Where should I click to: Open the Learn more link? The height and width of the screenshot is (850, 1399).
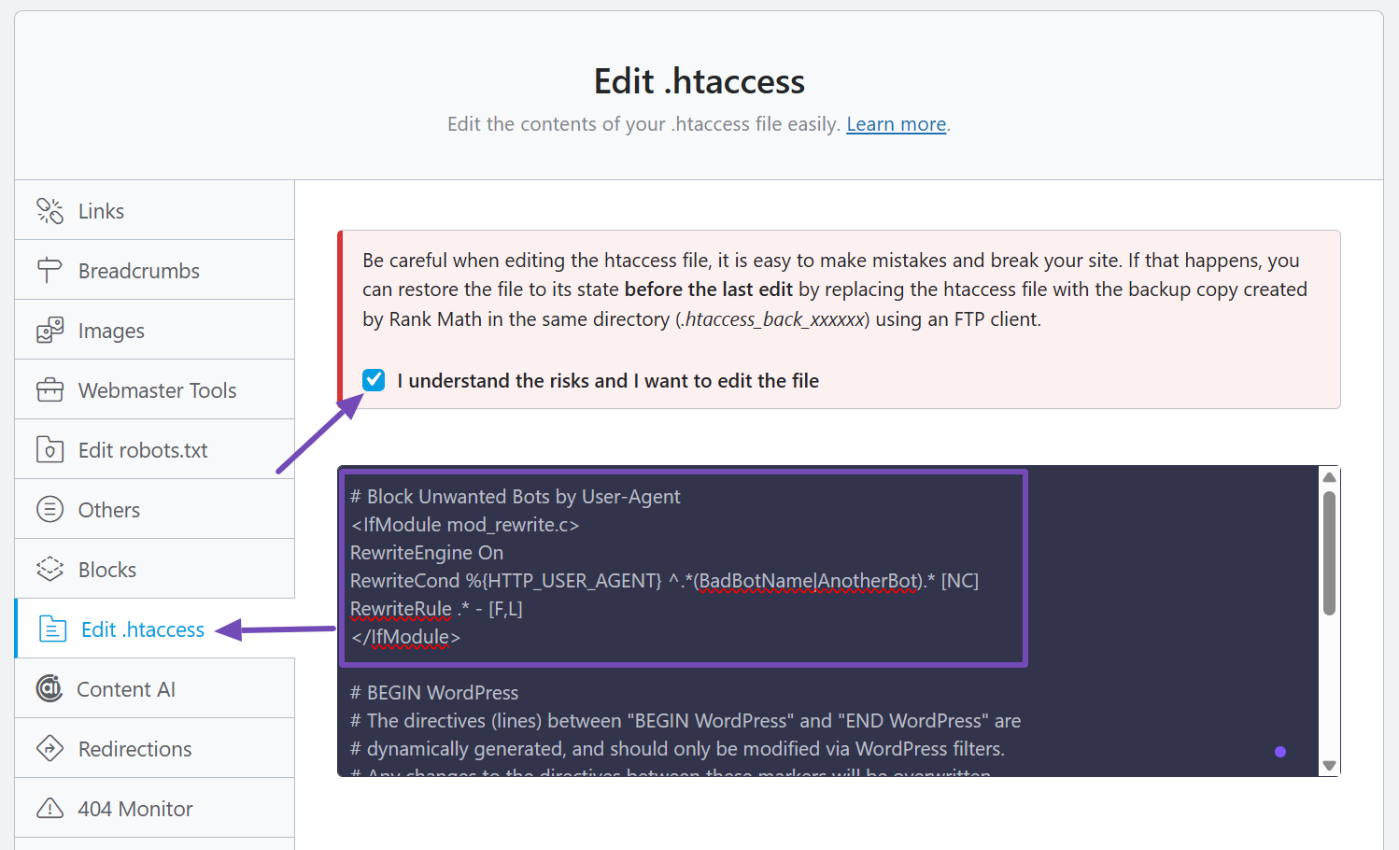tap(896, 124)
